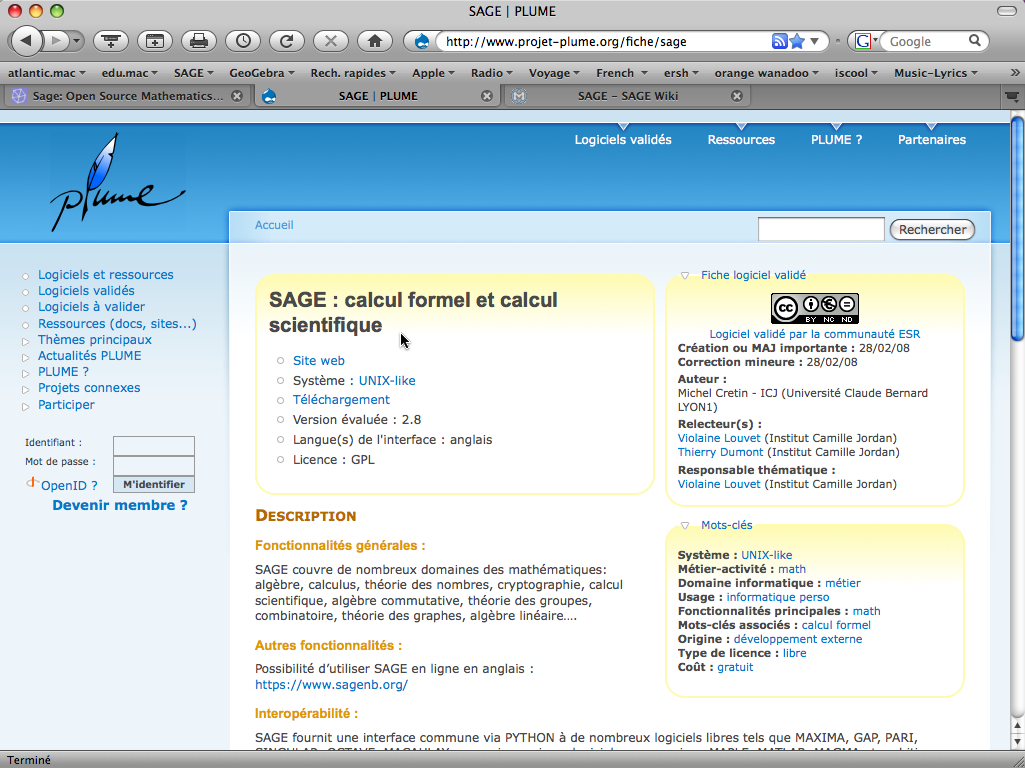The height and width of the screenshot is (768, 1025).
Task: Reload the page with the refresh icon
Action: (x=286, y=41)
